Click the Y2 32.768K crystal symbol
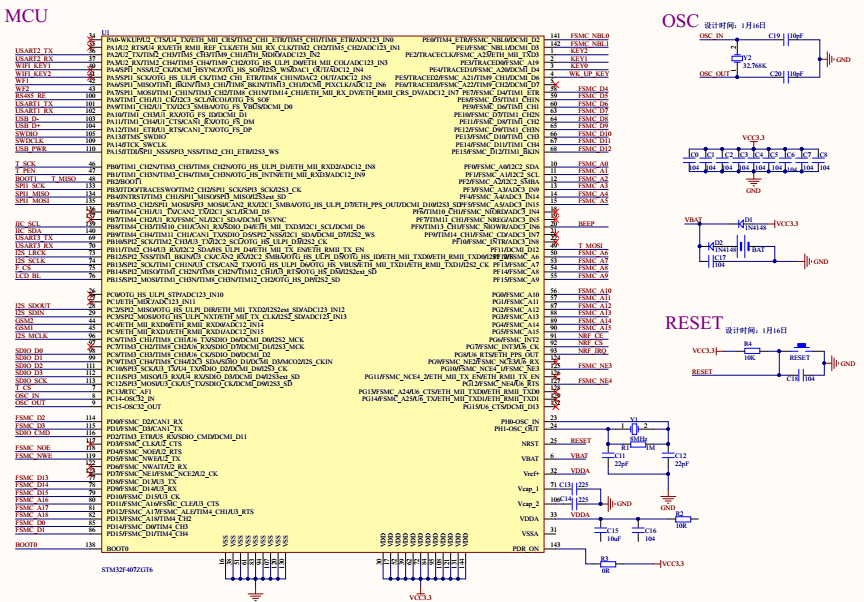Screen dimensions: 864x602 coord(736,56)
